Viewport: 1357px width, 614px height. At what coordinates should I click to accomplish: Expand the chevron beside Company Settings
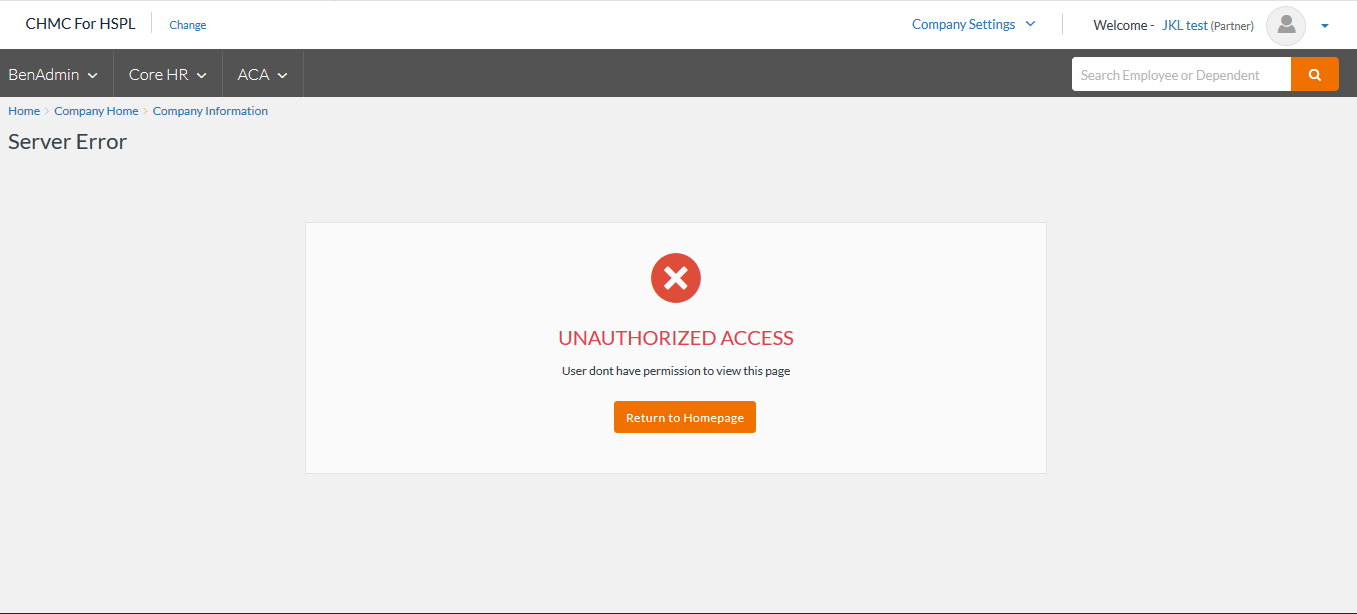1031,24
